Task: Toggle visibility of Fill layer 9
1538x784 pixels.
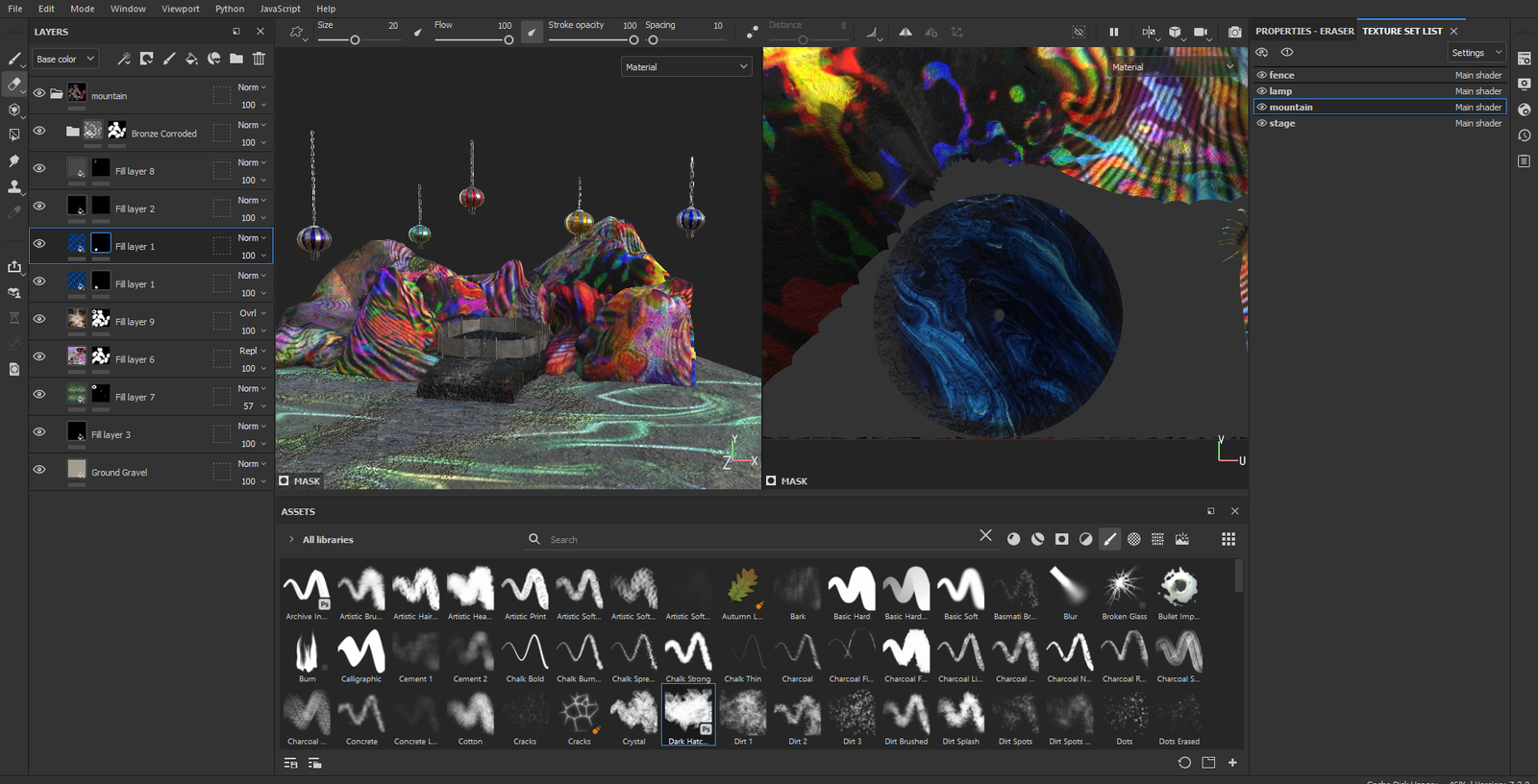Action: [39, 319]
